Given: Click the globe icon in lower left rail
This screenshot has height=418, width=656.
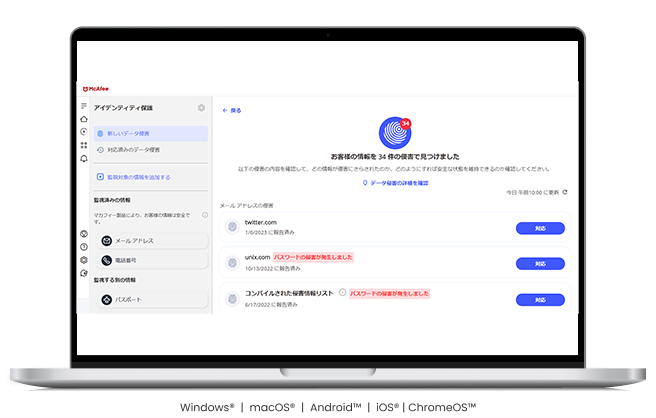Looking at the screenshot, I should point(84,234).
